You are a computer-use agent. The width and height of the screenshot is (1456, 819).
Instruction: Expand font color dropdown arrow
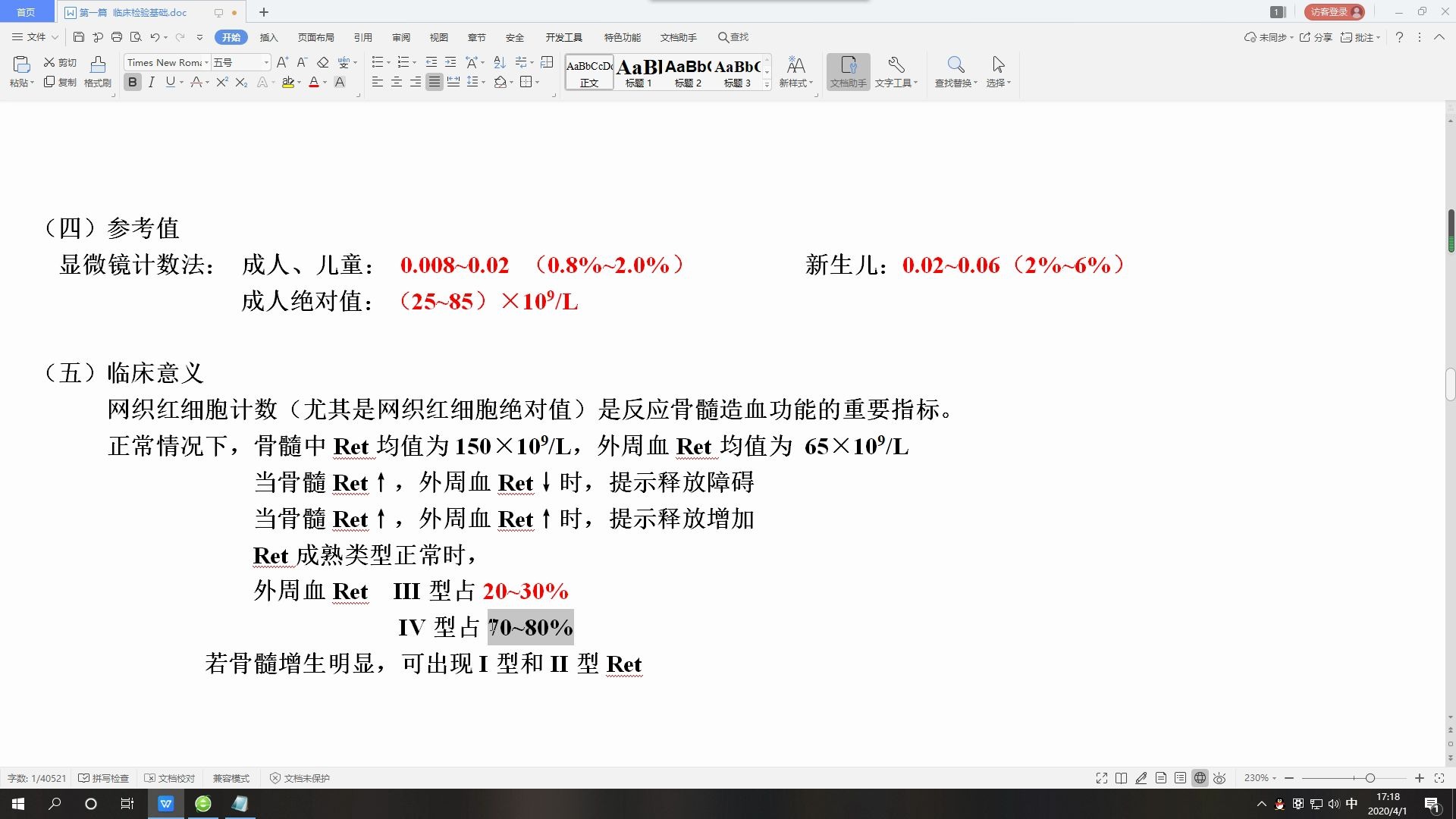[325, 82]
